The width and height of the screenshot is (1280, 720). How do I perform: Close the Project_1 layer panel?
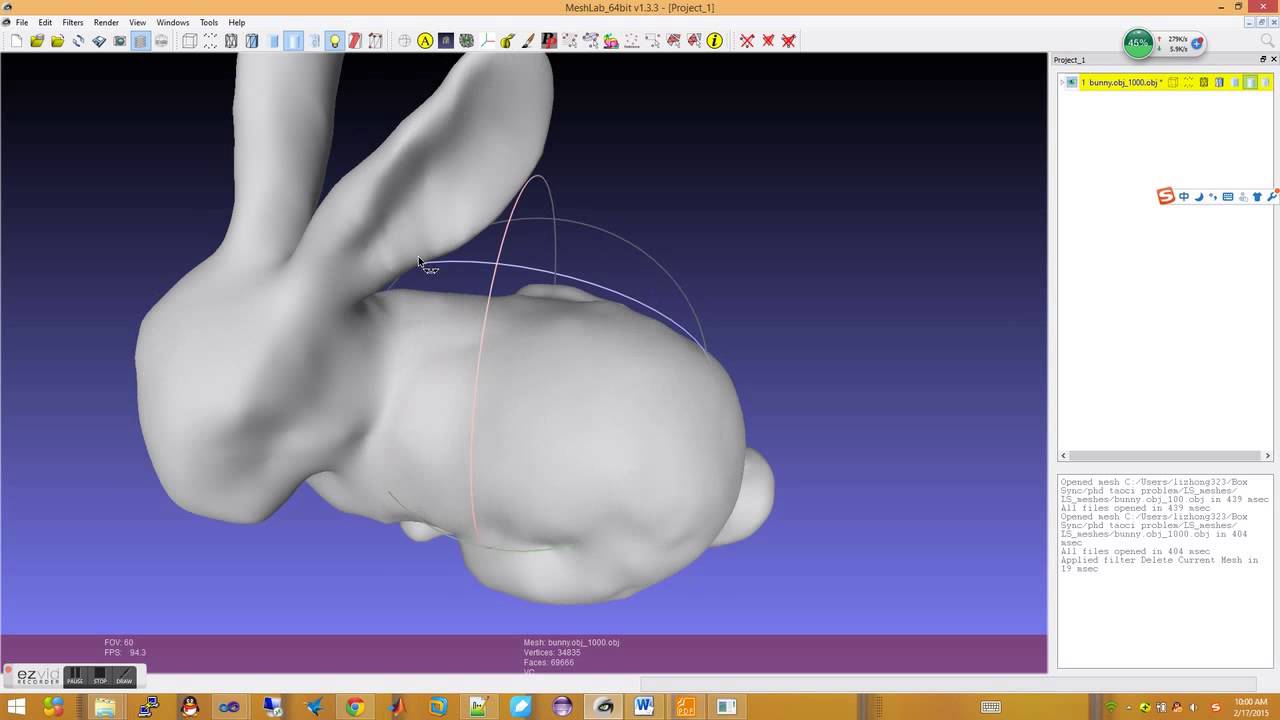pyautogui.click(x=1273, y=60)
